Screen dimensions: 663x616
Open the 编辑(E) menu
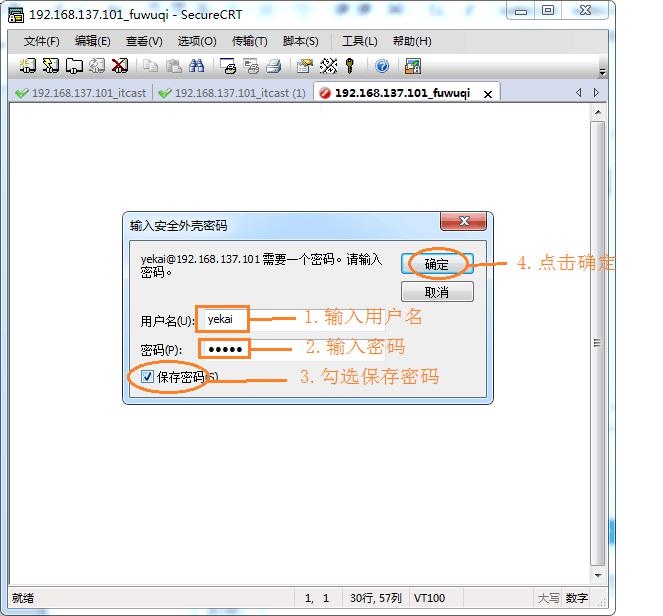[x=93, y=41]
